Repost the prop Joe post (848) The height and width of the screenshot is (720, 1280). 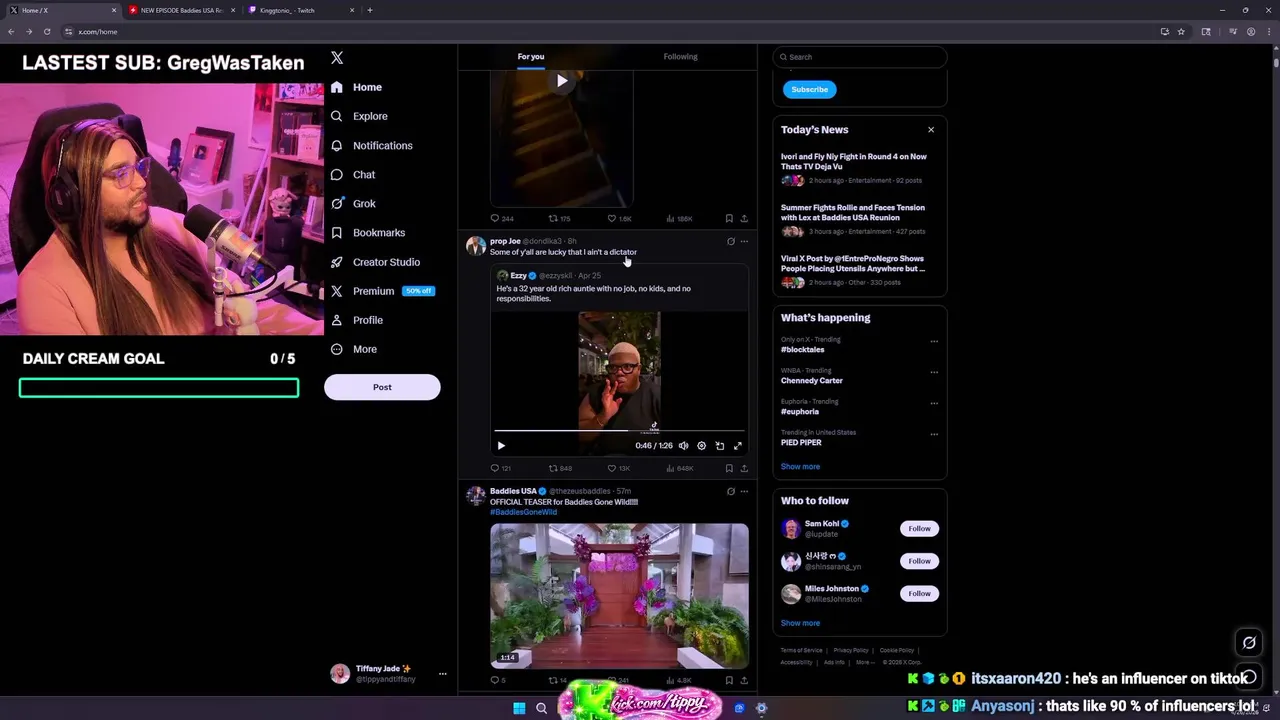coord(560,468)
